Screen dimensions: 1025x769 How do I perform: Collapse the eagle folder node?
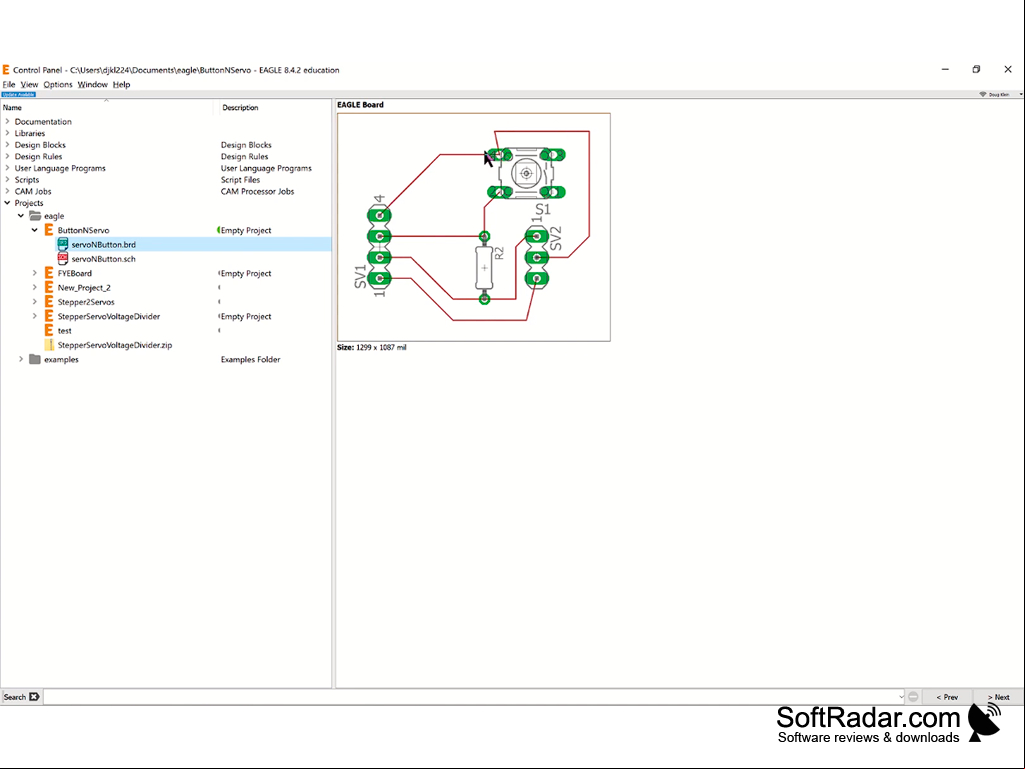click(21, 216)
